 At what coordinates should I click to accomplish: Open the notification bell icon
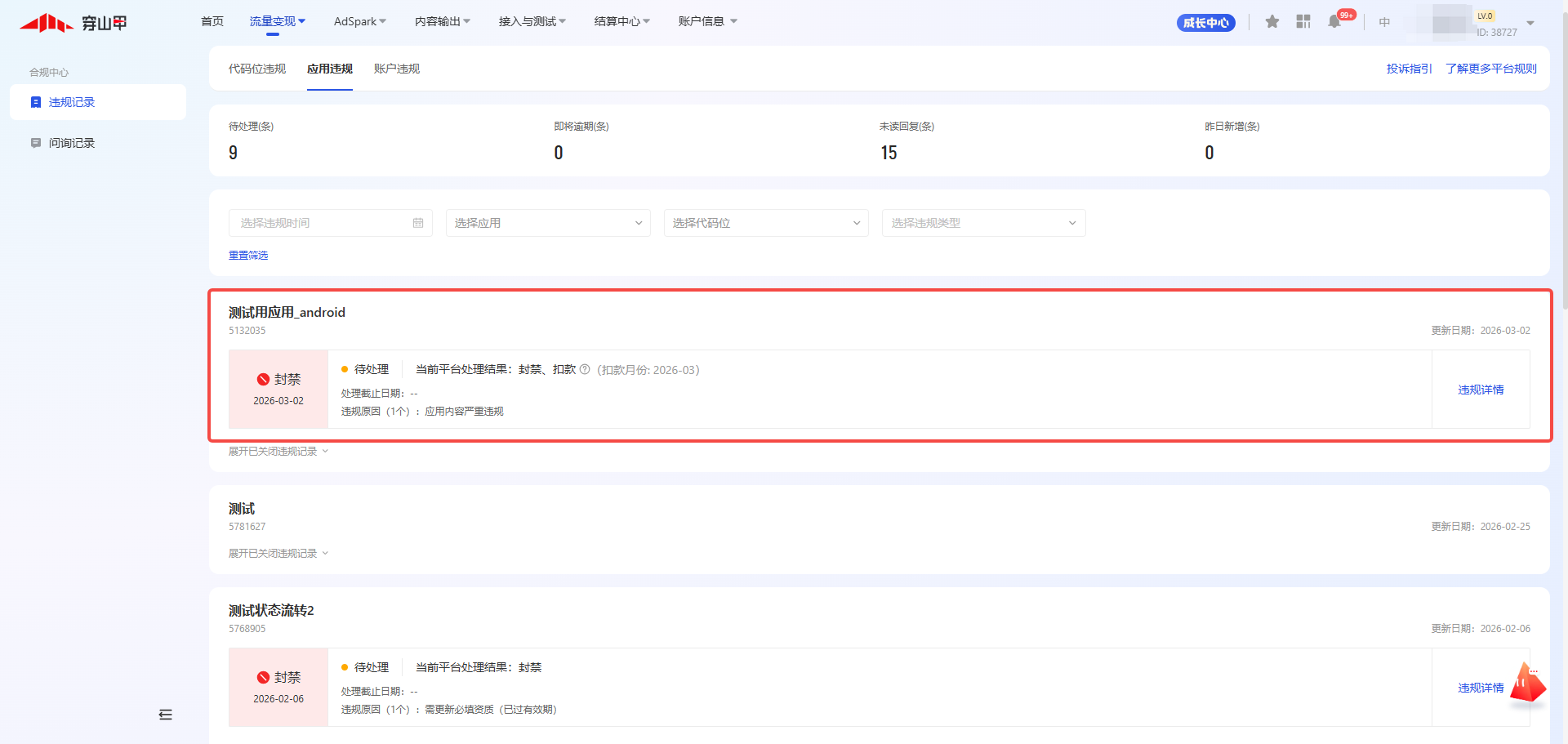pos(1334,22)
